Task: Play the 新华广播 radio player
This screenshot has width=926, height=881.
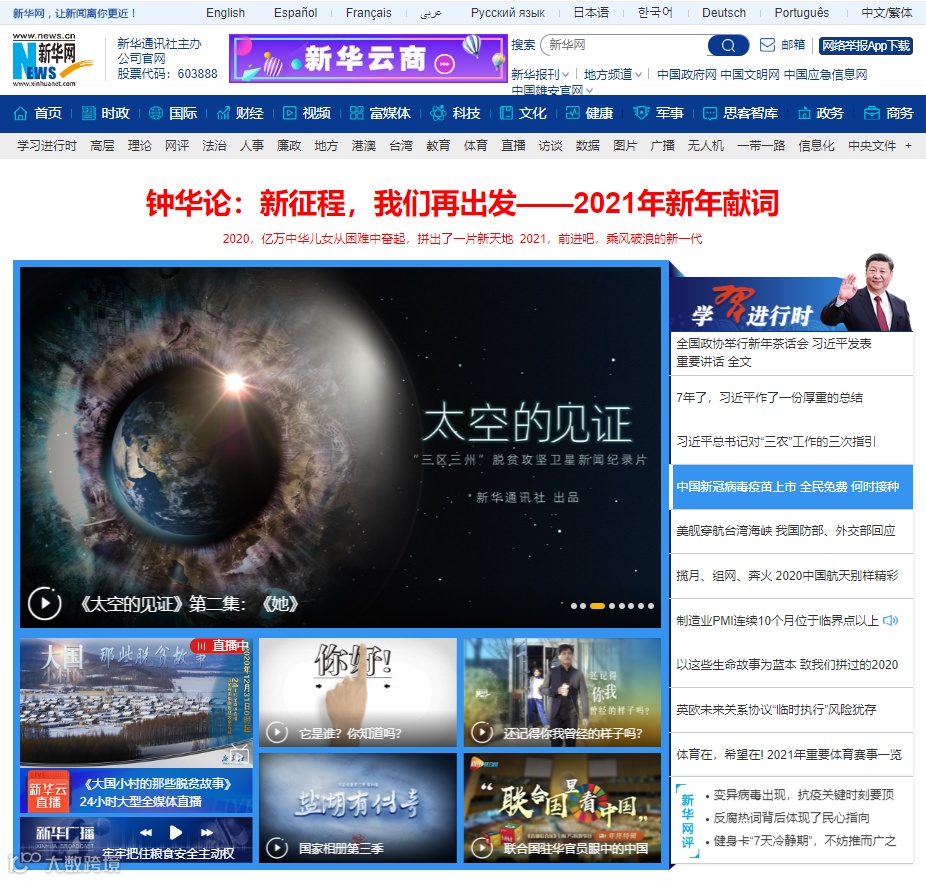Action: pyautogui.click(x=175, y=833)
